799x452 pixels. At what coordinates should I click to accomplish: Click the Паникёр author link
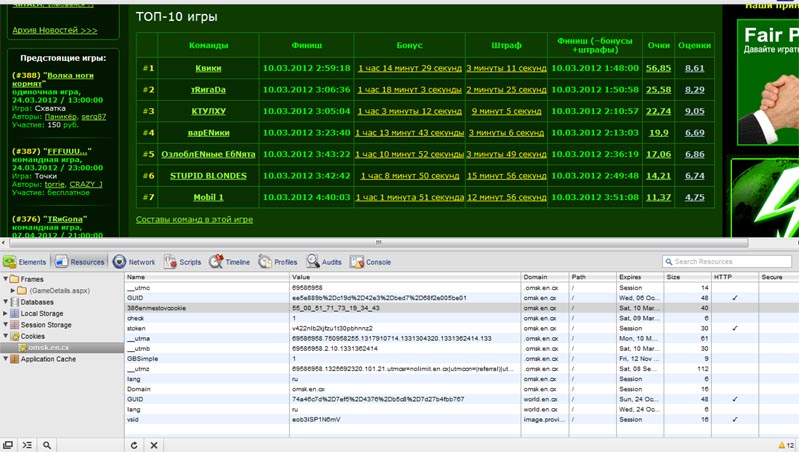[x=61, y=117]
